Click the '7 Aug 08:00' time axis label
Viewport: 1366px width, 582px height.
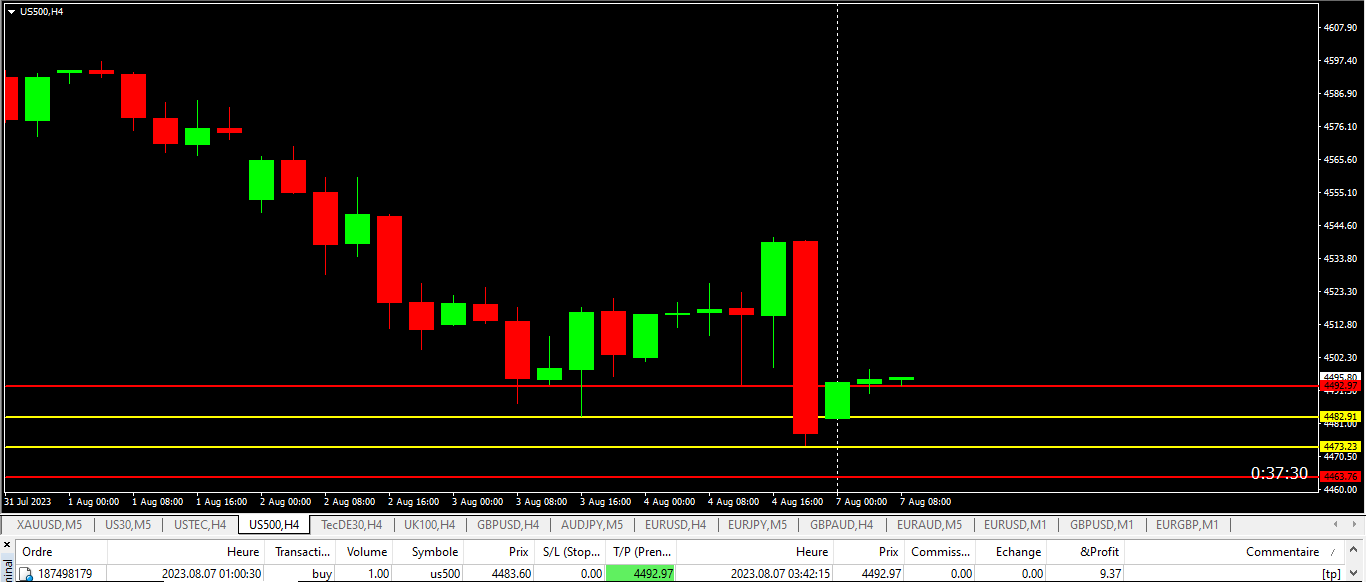(x=926, y=502)
